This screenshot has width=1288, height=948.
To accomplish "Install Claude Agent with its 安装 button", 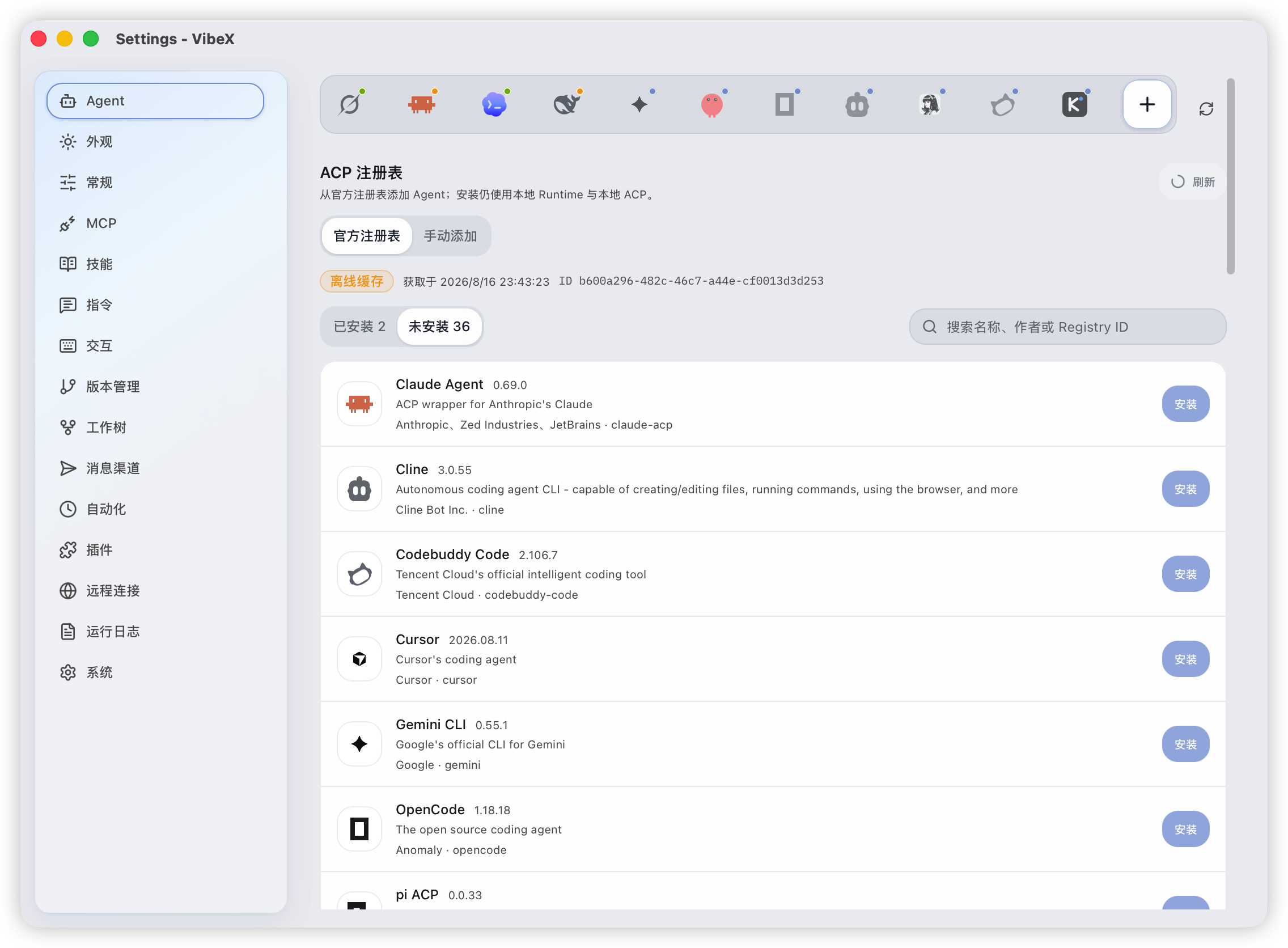I will pos(1185,404).
